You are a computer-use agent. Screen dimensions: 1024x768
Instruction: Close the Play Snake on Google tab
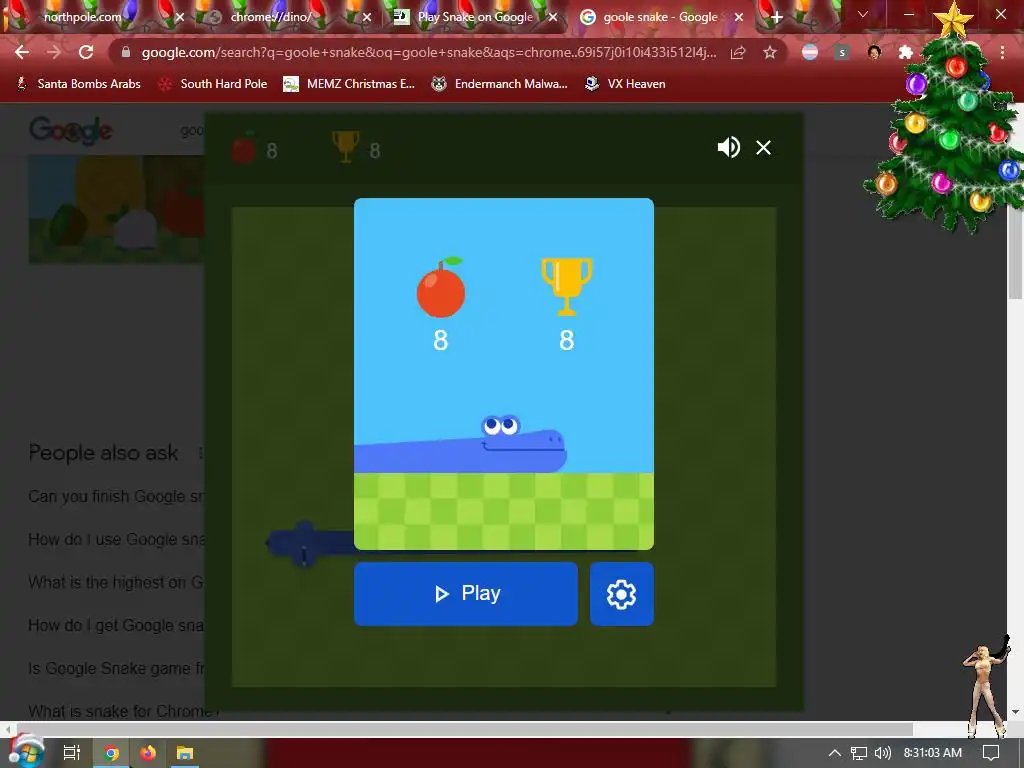[x=553, y=18]
